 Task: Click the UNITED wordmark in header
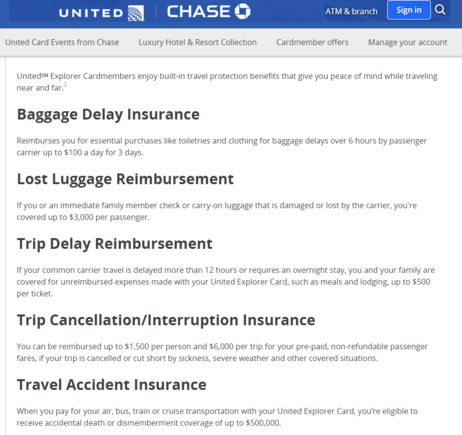91,13
